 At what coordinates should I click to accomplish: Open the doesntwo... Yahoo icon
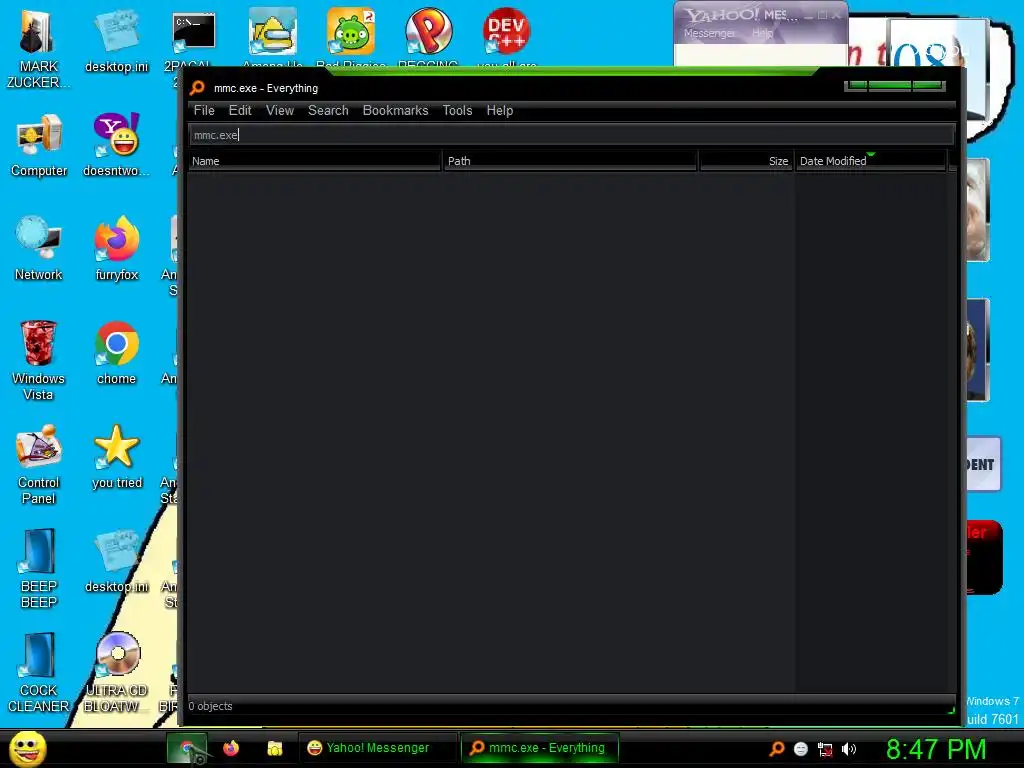[116, 145]
